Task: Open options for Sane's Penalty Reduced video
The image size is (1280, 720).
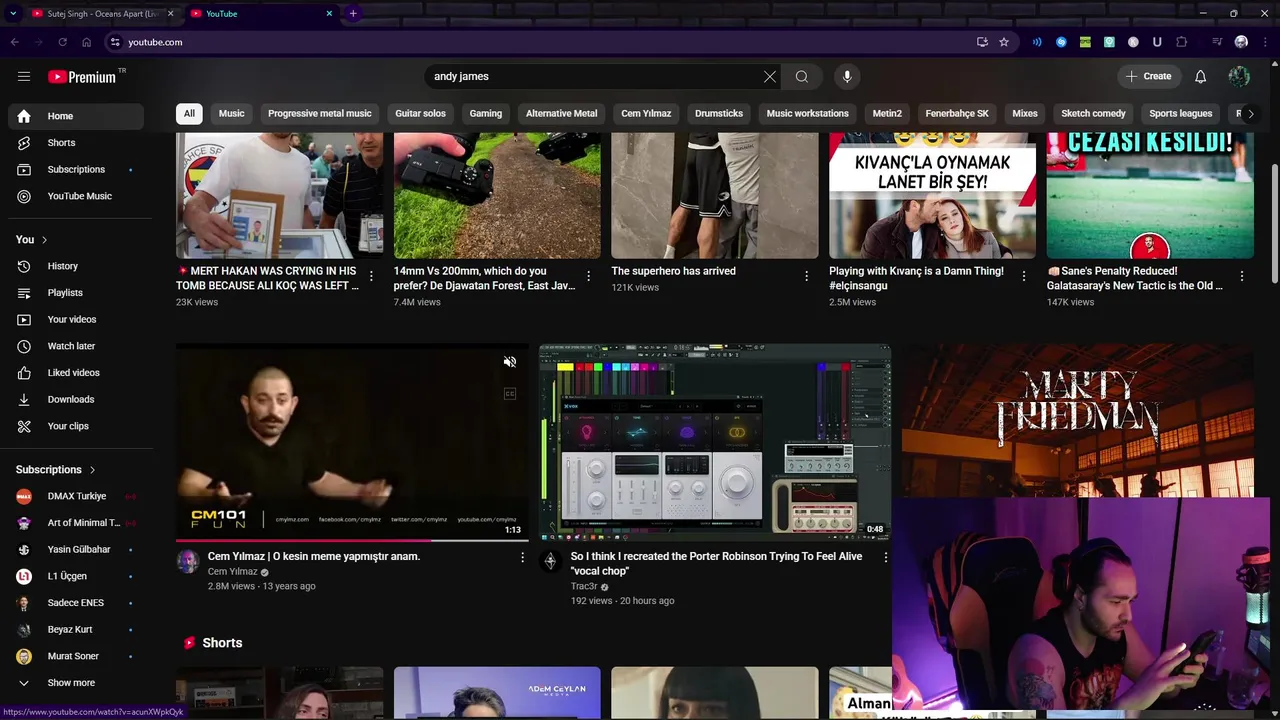Action: (x=1242, y=276)
